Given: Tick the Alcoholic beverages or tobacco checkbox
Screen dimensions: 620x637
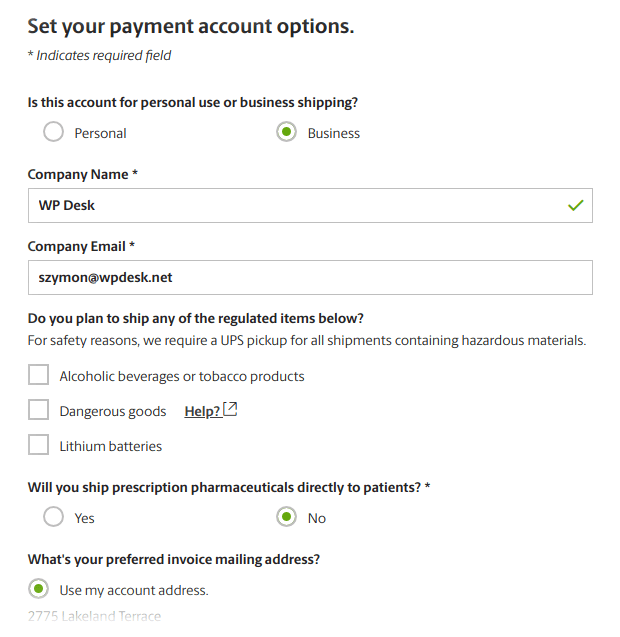Looking at the screenshot, I should [39, 375].
